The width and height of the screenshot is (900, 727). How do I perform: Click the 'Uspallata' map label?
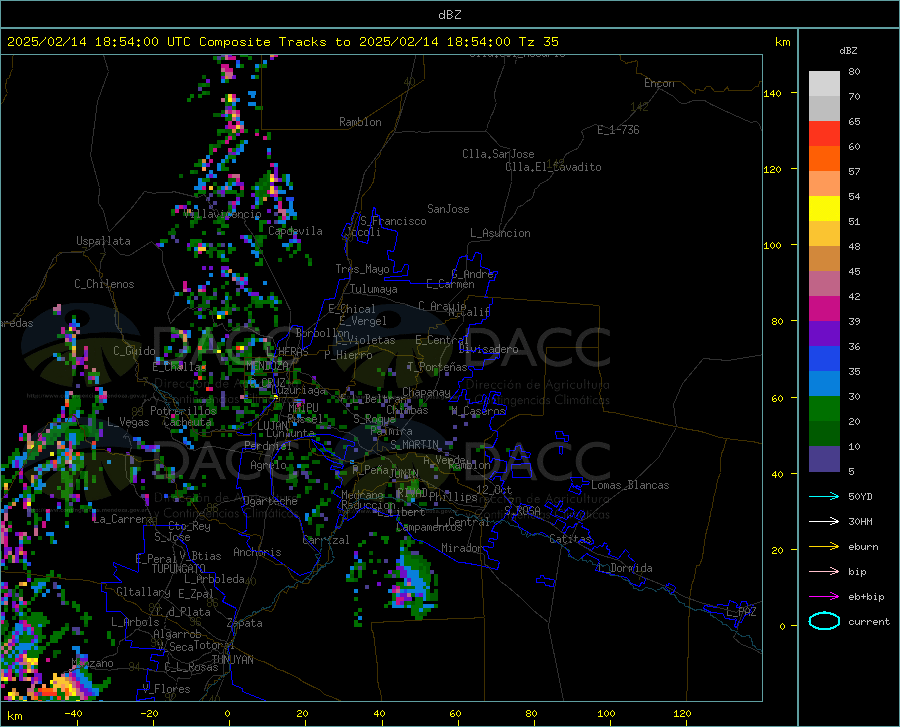point(103,241)
